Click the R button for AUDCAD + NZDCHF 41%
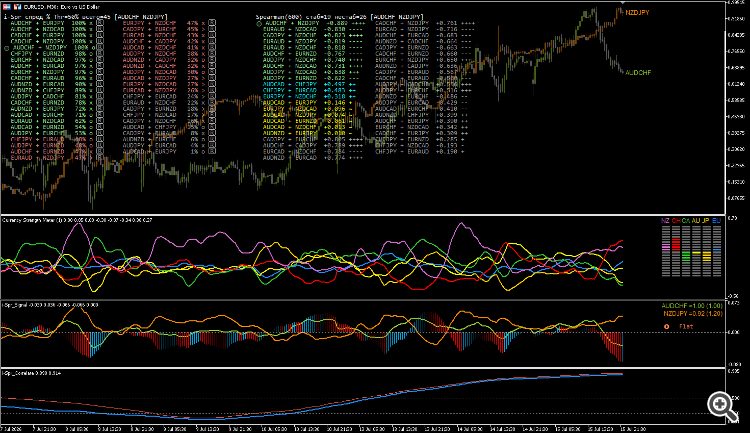This screenshot has width=750, height=433. click(212, 47)
